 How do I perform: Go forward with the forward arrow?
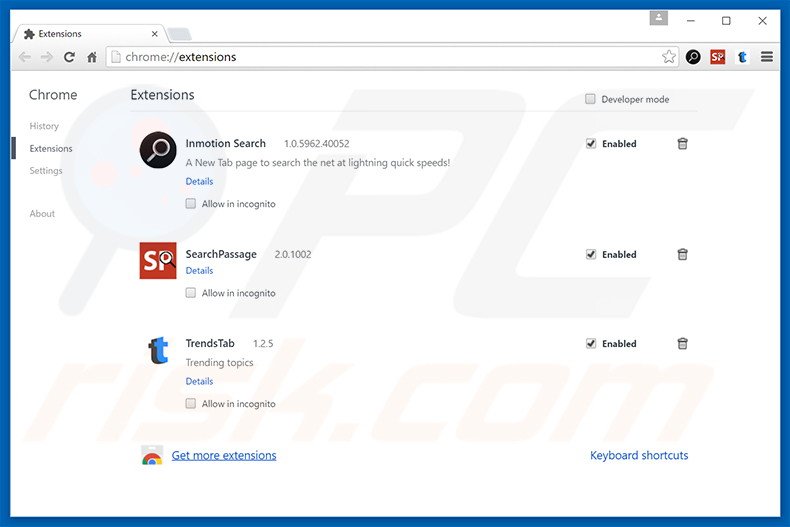pos(47,57)
